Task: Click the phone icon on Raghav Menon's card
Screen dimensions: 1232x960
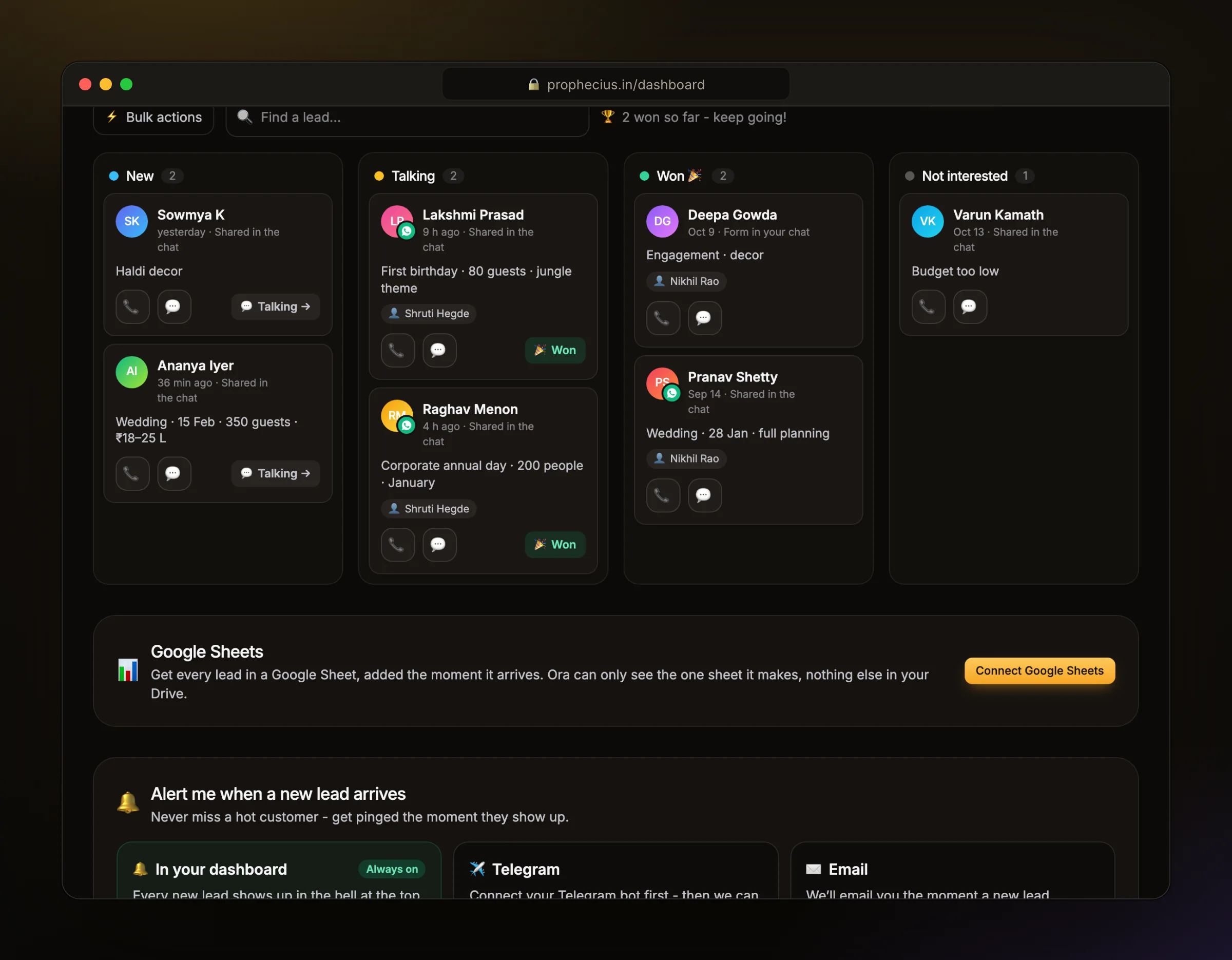Action: coord(398,544)
